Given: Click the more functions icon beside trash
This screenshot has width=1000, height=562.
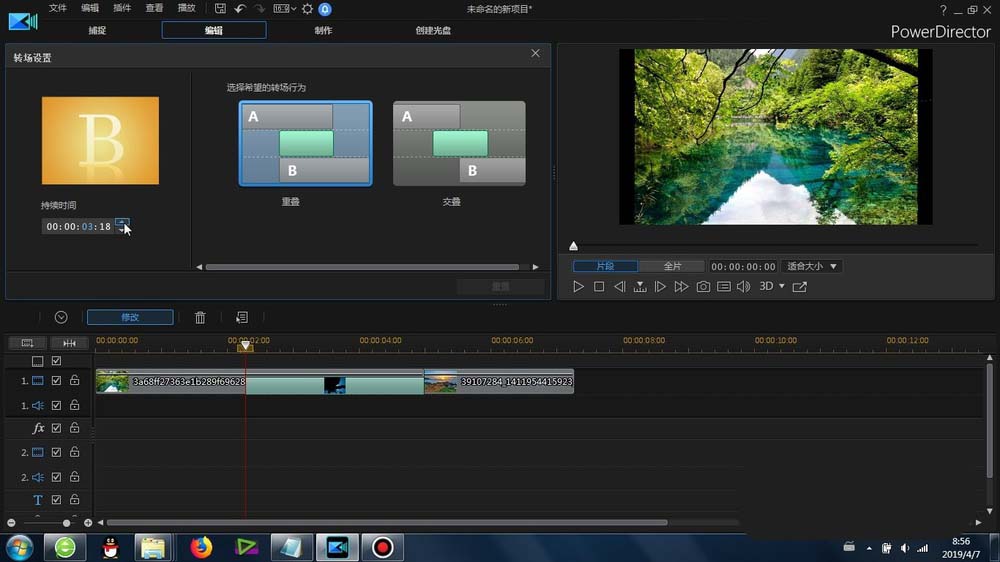Looking at the screenshot, I should pos(242,317).
